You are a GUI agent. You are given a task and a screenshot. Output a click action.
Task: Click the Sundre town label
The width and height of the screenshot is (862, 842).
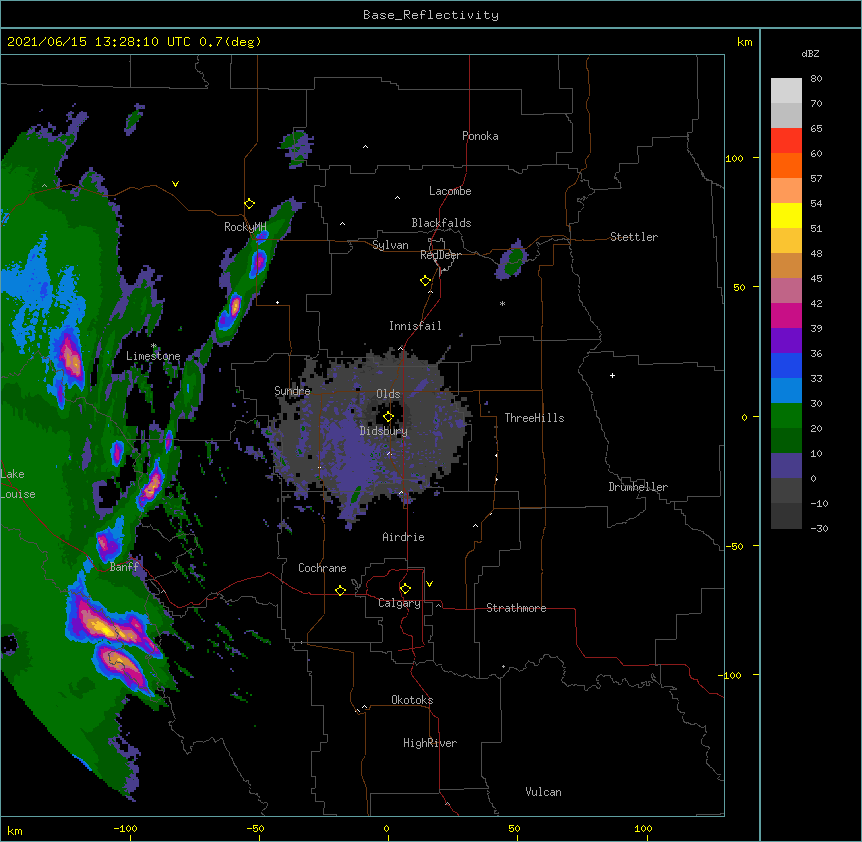[x=292, y=391]
